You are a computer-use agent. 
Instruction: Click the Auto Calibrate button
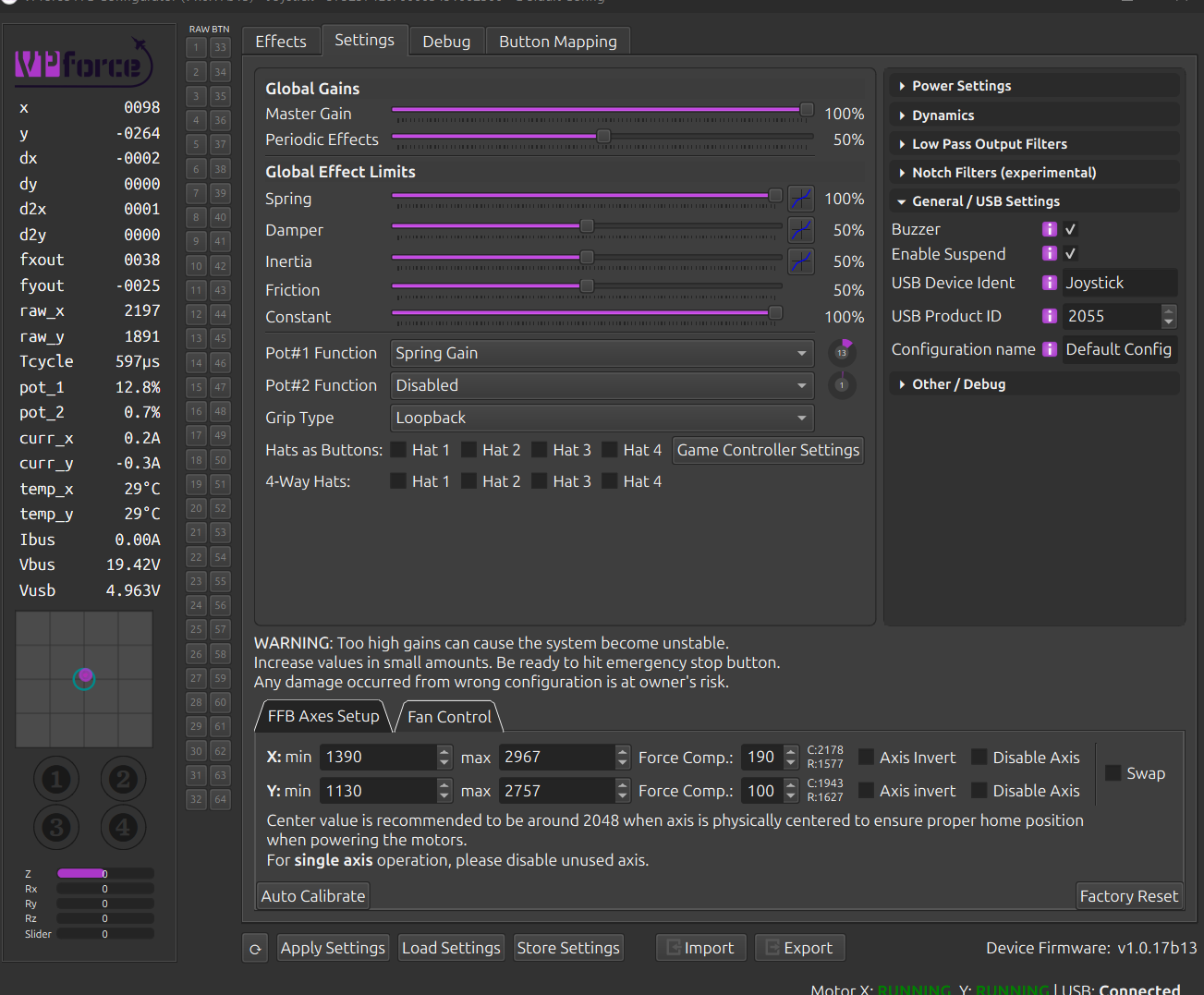click(313, 896)
